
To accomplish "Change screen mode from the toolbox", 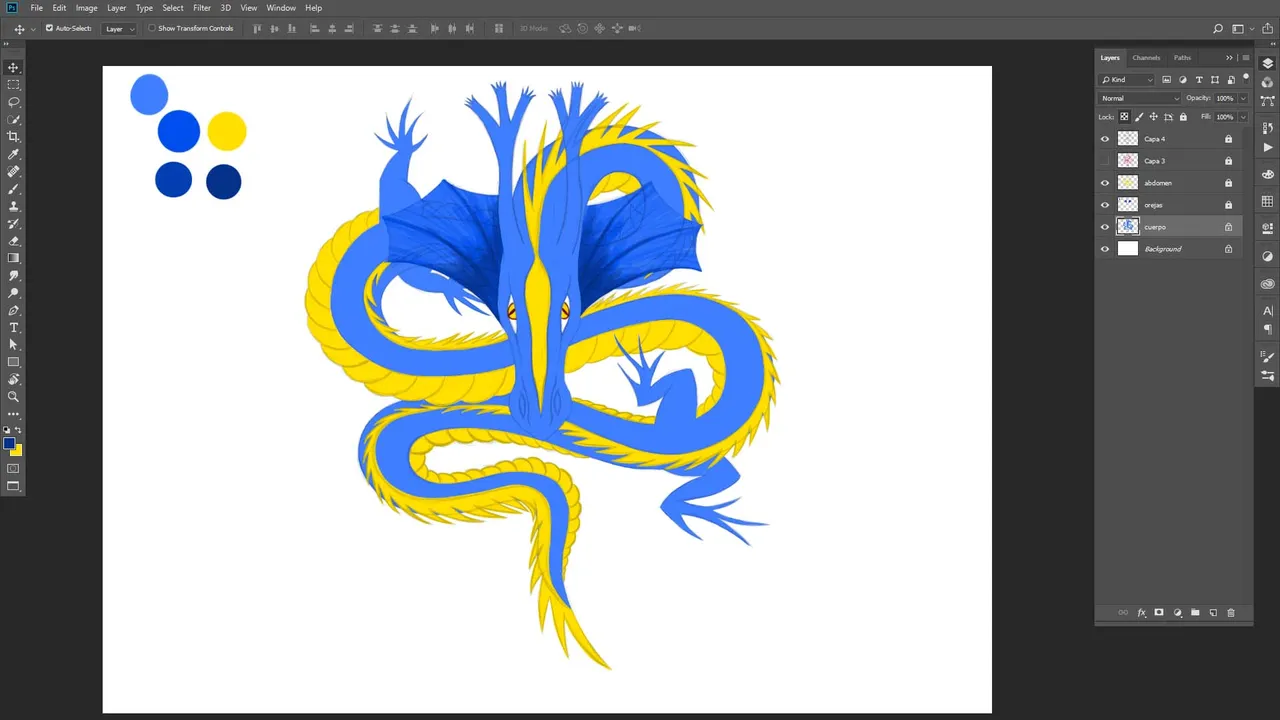I will (13, 487).
